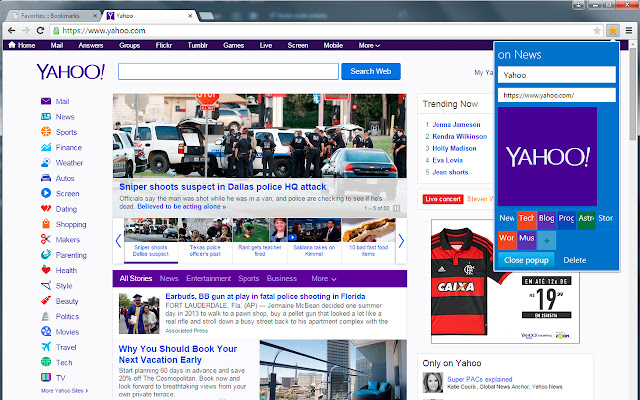Click the Finance chart icon

46,147
